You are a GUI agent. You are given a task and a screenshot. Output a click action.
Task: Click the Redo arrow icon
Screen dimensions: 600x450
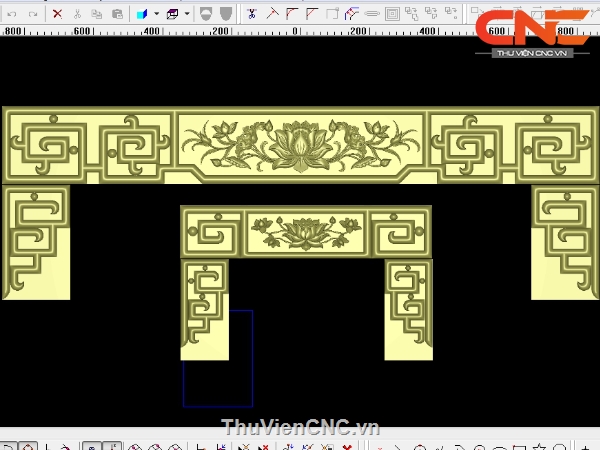pos(32,14)
